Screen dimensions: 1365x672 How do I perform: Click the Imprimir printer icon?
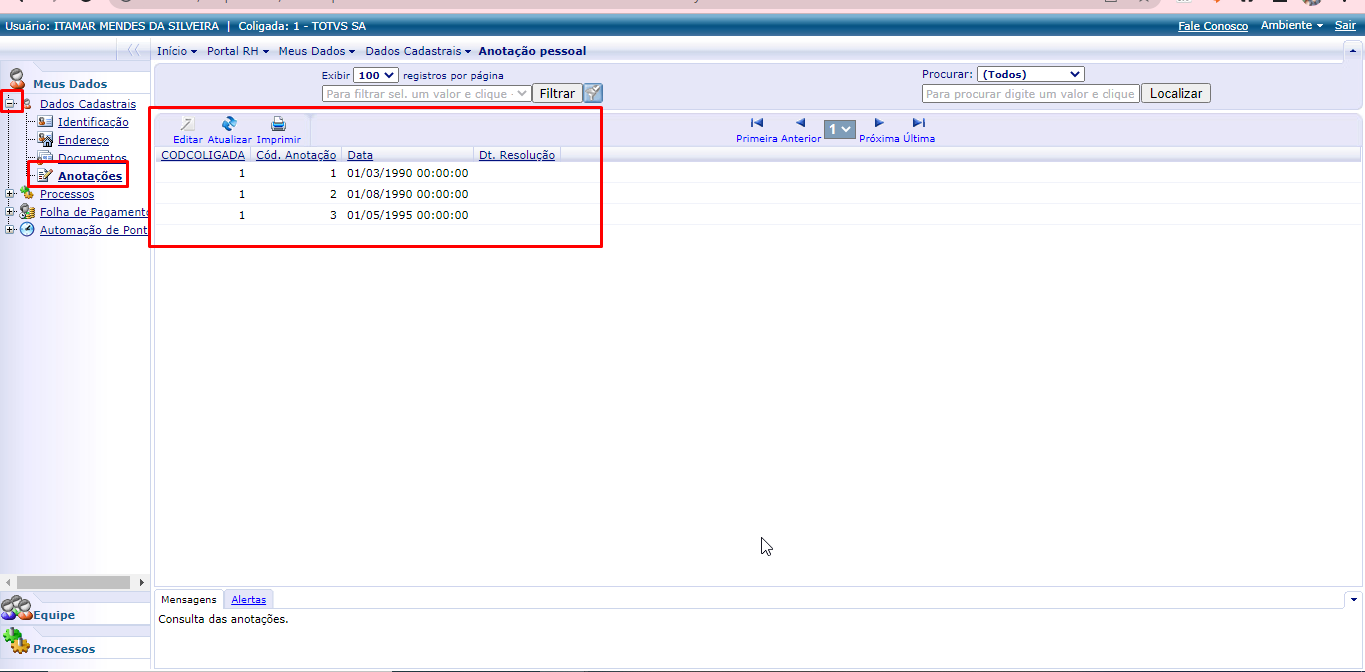coord(278,124)
